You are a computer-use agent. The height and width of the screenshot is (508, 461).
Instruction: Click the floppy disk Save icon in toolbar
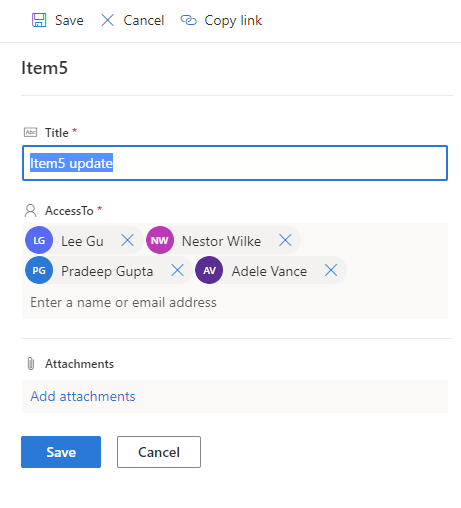click(39, 20)
